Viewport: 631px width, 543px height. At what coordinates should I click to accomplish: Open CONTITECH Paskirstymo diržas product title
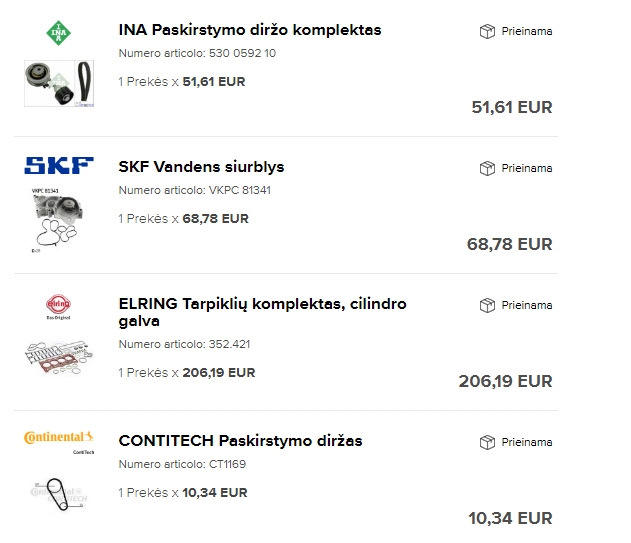point(240,441)
